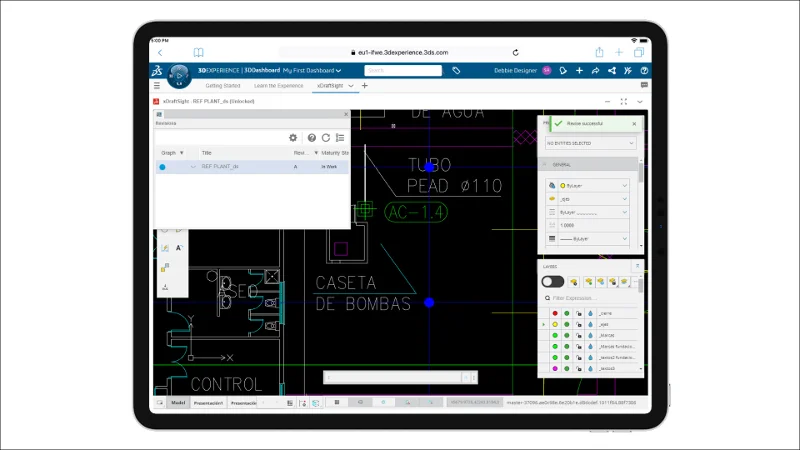The height and width of the screenshot is (450, 800).
Task: Toggle visibility of _cierre layer
Action: tap(566, 313)
